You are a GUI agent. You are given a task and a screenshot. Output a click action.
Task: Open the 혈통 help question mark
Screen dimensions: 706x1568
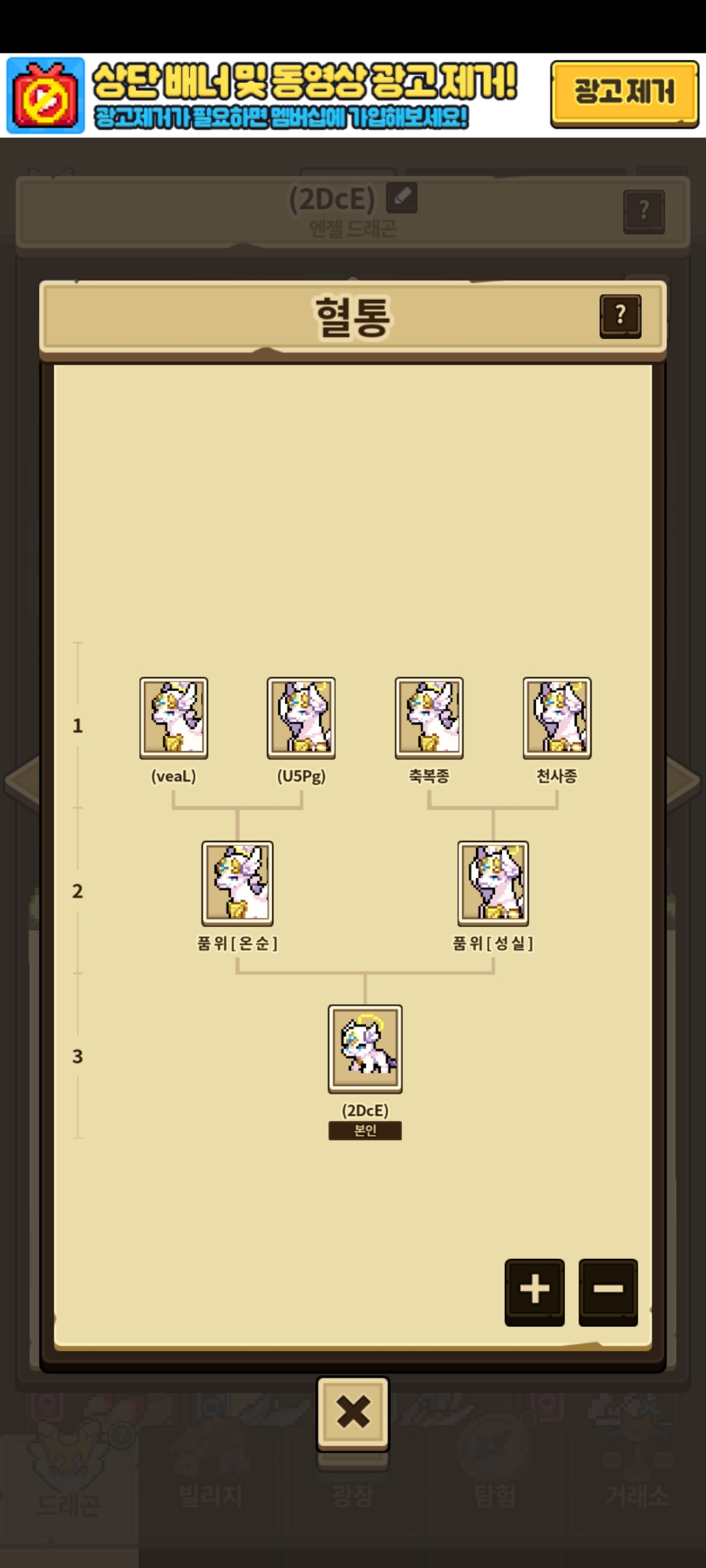click(x=620, y=316)
